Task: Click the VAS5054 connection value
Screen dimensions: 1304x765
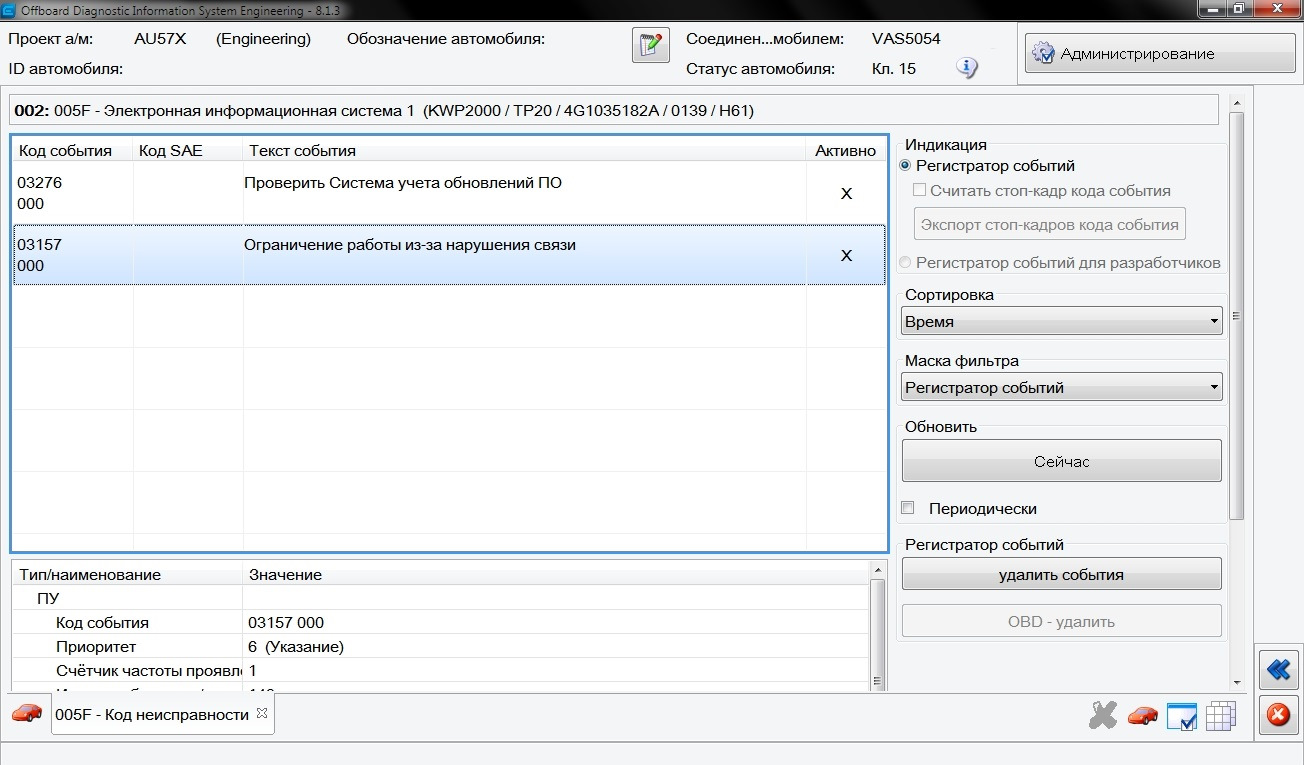Action: tap(906, 39)
